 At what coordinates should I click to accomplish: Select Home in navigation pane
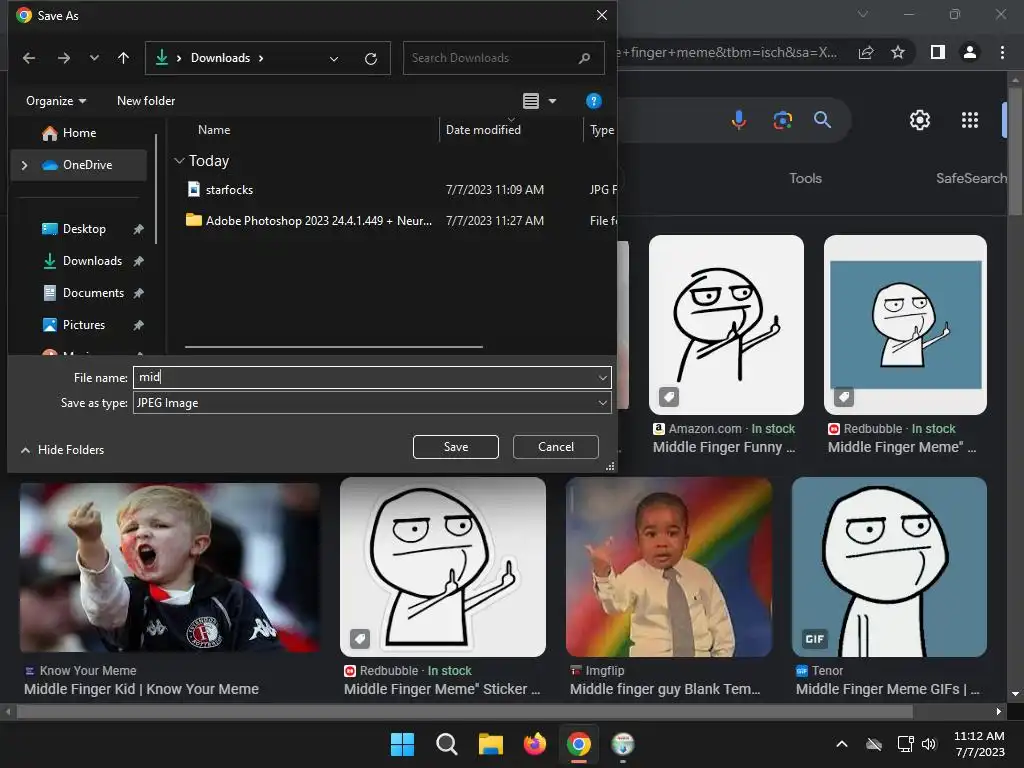tap(79, 133)
